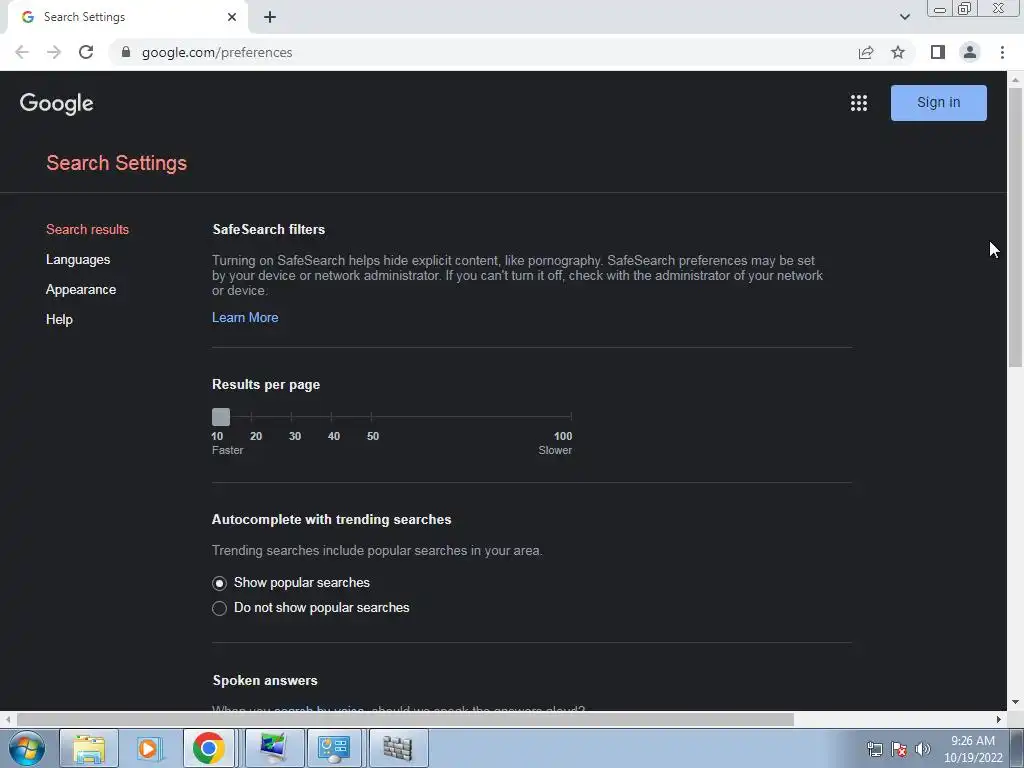Open Chrome's three-dot menu
This screenshot has width=1024, height=768.
(x=1002, y=52)
